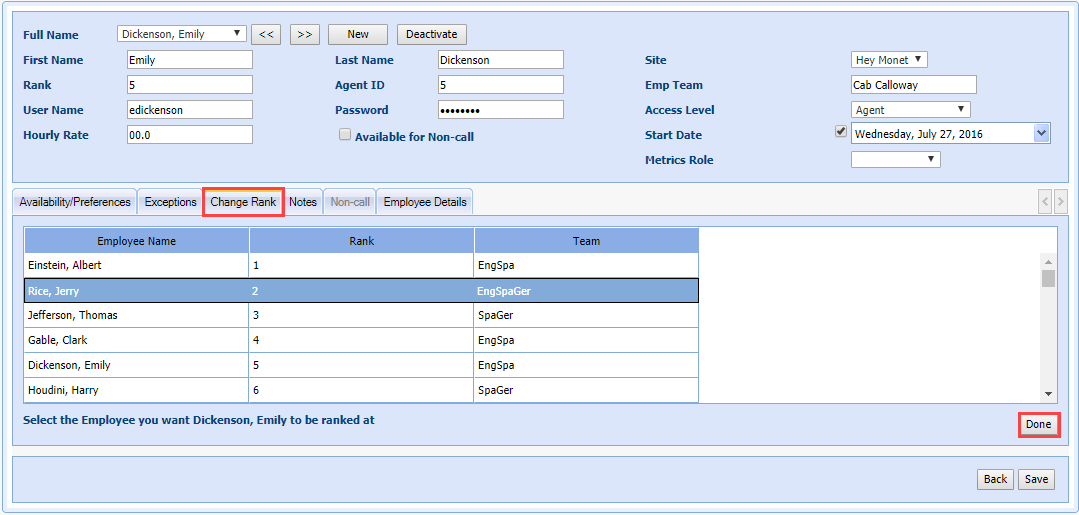Image resolution: width=1079 pixels, height=515 pixels.
Task: Open the Site dropdown
Action: click(889, 60)
